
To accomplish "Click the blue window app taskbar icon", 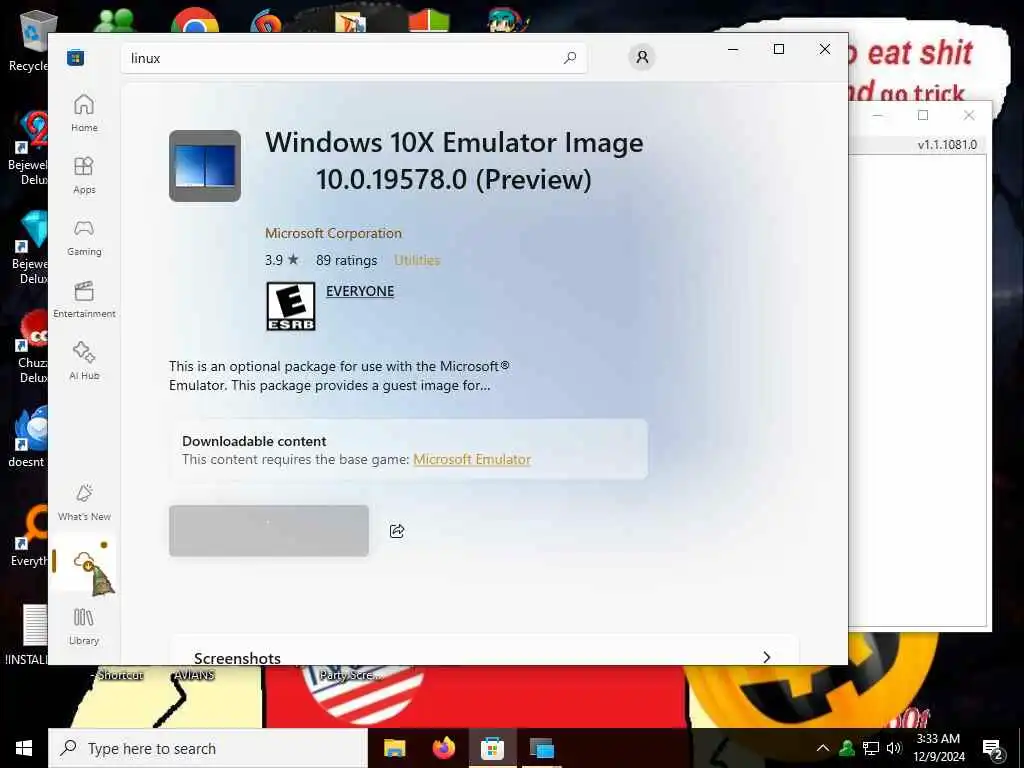I will click(x=541, y=748).
